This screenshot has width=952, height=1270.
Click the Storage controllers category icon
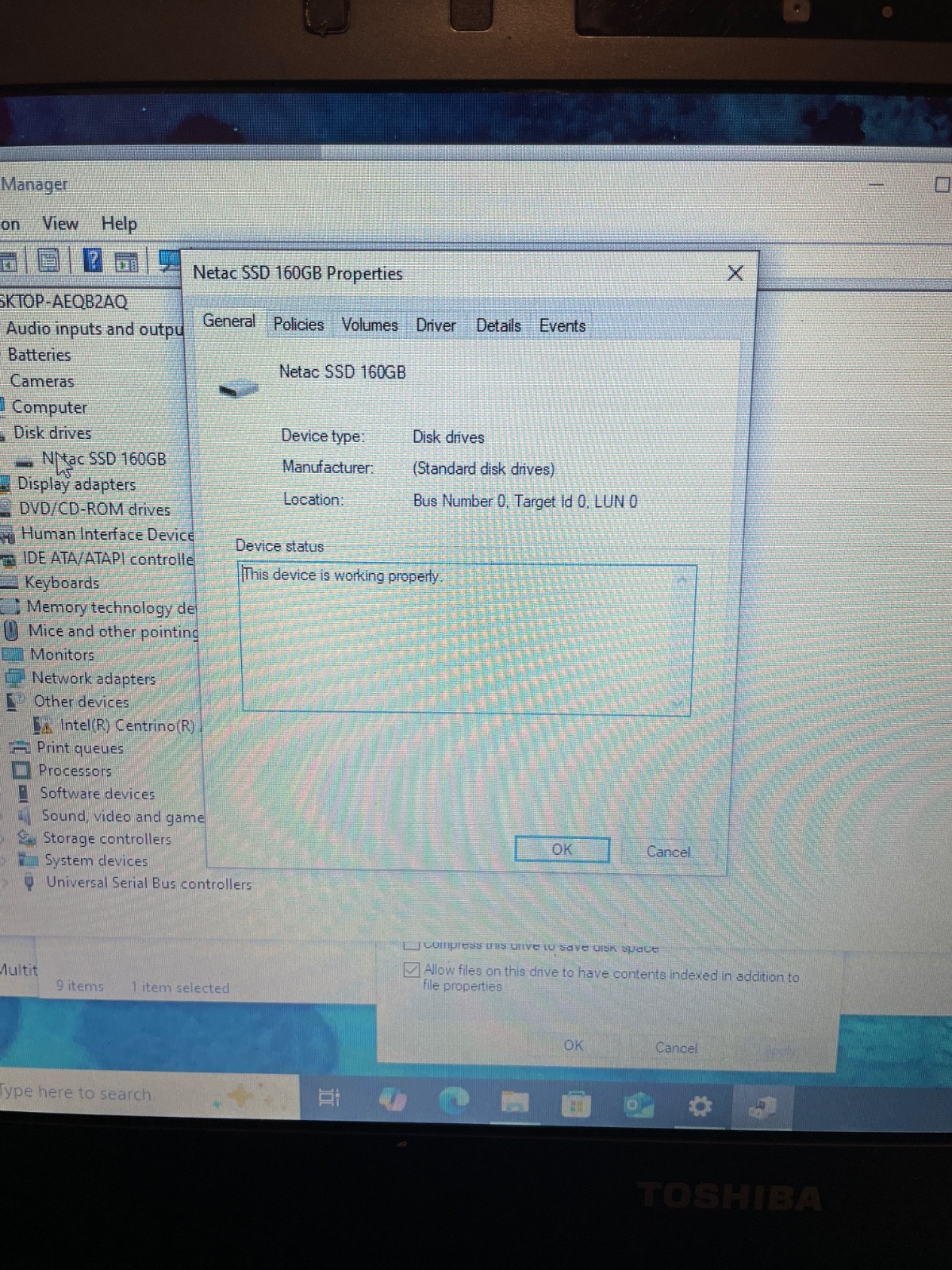pyautogui.click(x=28, y=838)
